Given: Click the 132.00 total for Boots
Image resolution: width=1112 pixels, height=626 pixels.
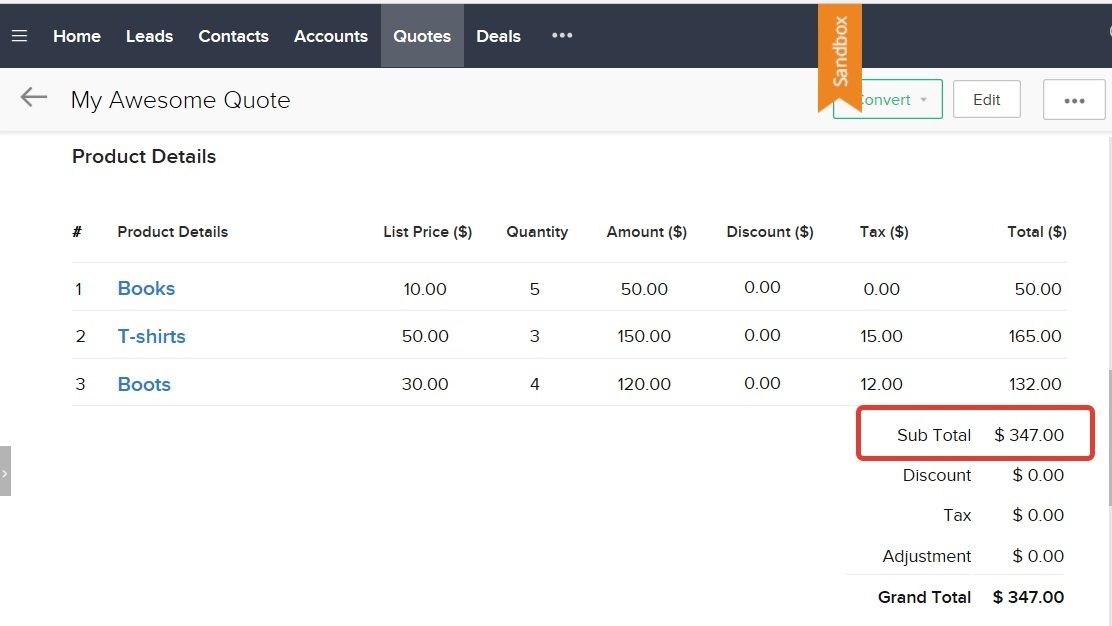Looking at the screenshot, I should (x=1035, y=384).
